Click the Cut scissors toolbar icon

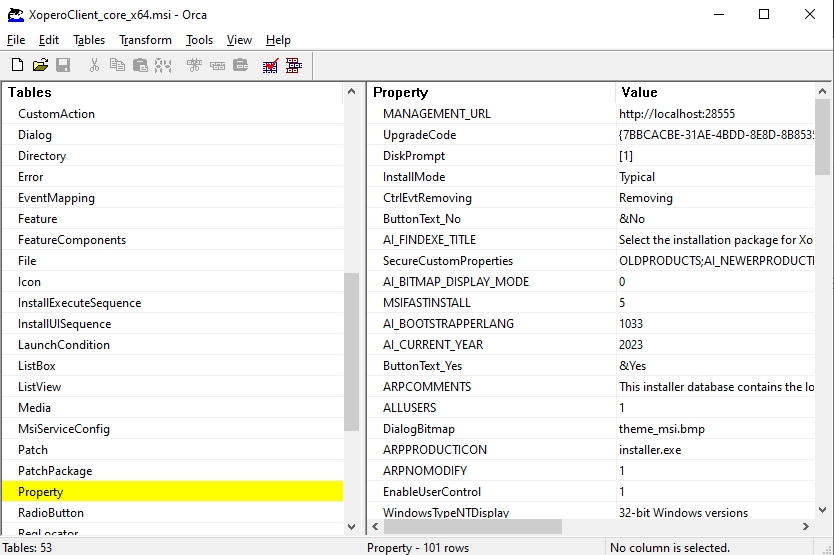click(94, 66)
